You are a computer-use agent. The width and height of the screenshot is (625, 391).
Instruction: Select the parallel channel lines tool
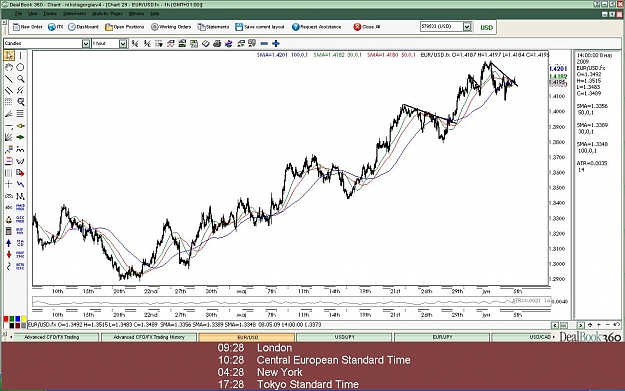(9, 90)
